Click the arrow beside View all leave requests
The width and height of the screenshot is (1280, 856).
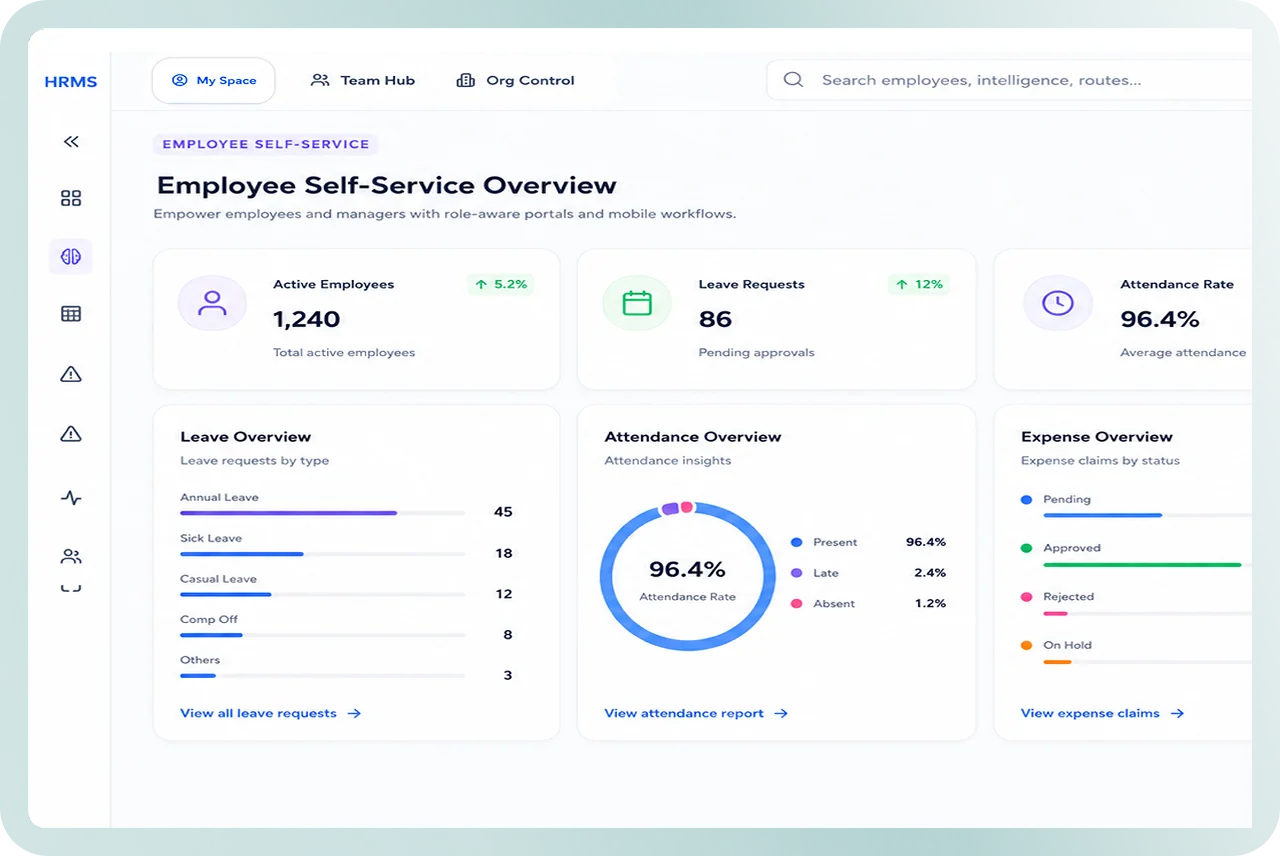pos(354,713)
